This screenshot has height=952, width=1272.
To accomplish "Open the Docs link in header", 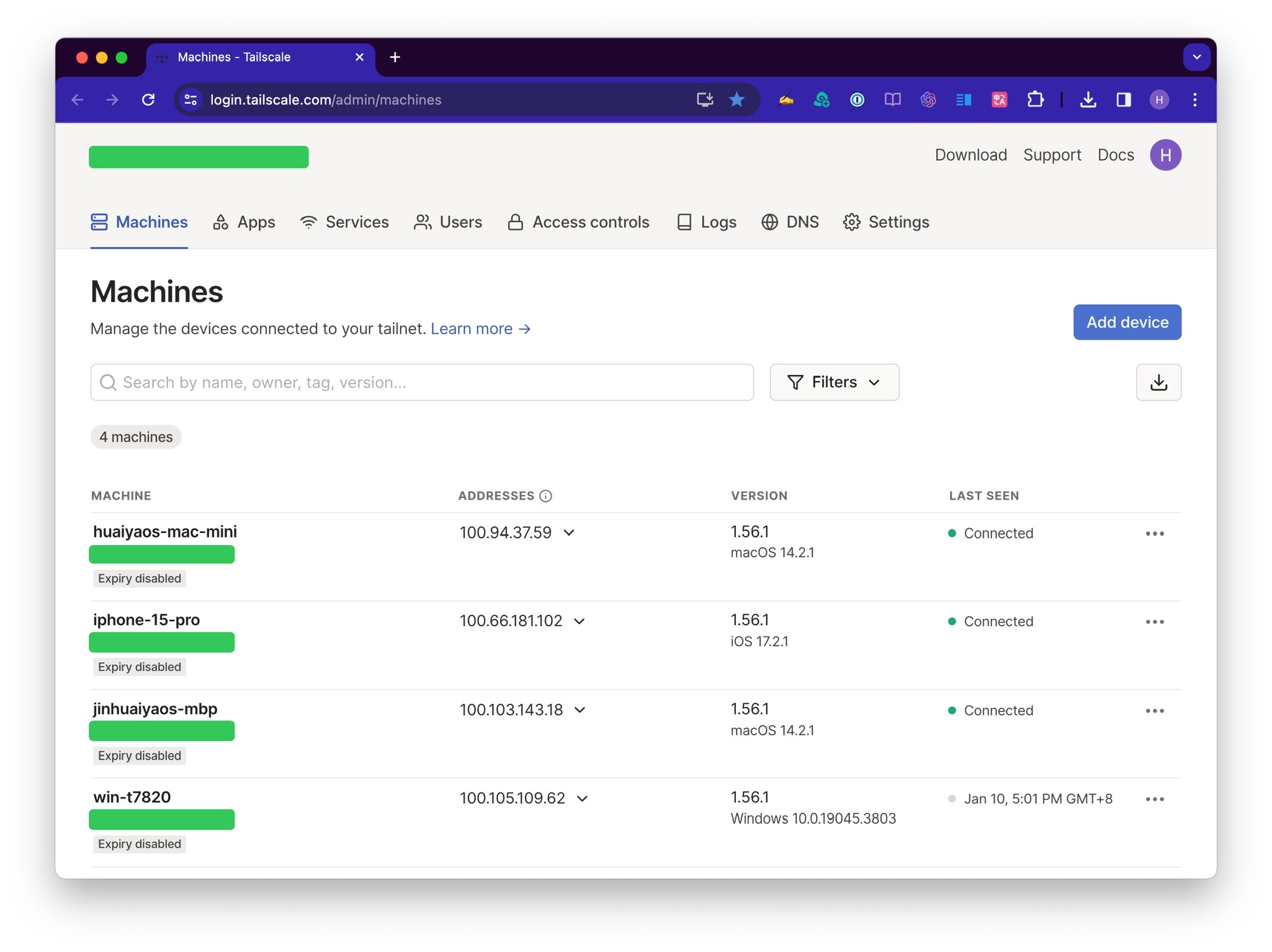I will pos(1116,155).
